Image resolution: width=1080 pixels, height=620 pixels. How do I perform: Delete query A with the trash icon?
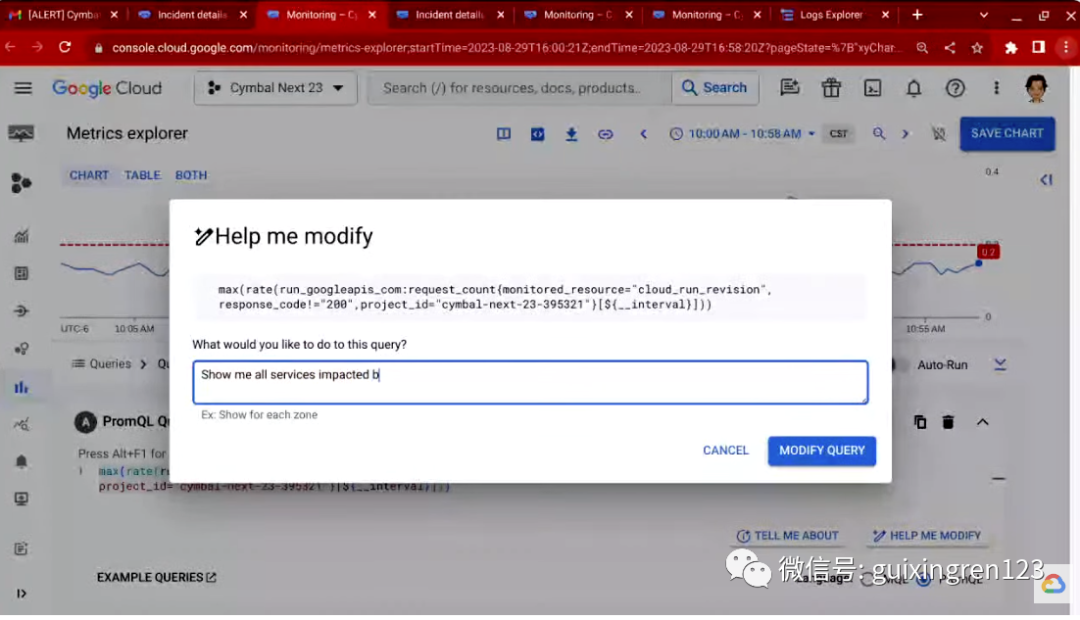[x=948, y=422]
